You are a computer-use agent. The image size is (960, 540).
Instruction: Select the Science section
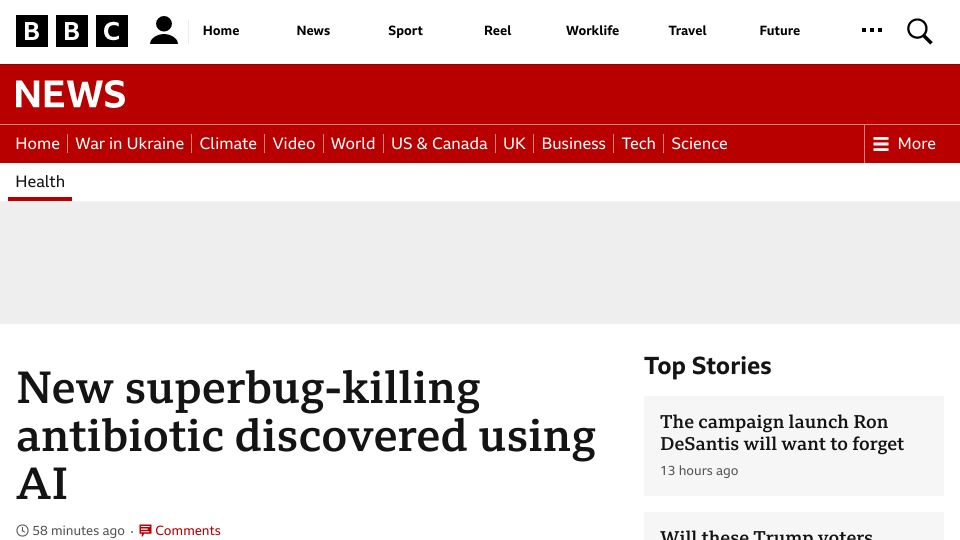[699, 143]
